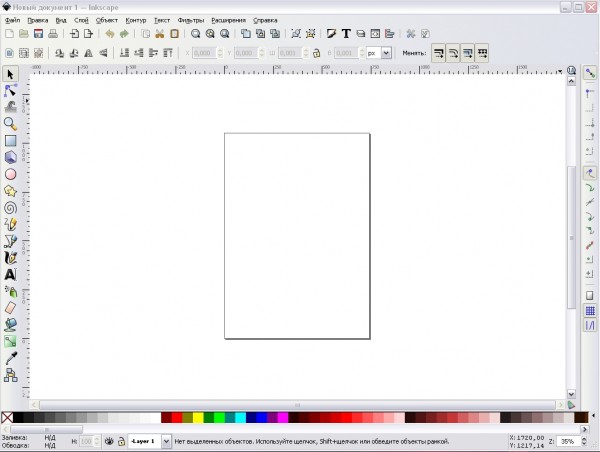
Task: Select the Dropper color picker tool
Action: (10, 358)
